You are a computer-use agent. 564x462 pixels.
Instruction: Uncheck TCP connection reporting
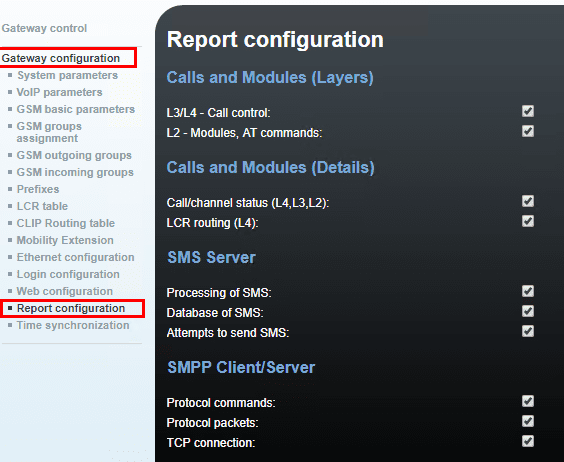pos(528,441)
